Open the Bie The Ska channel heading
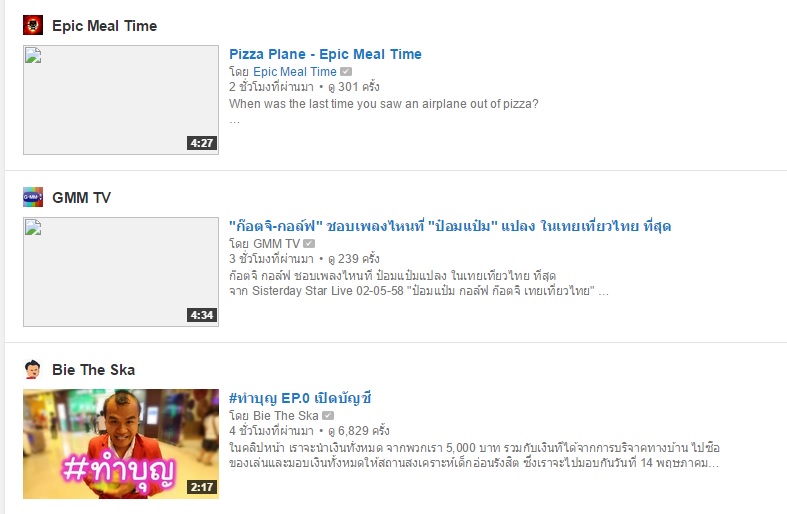The width and height of the screenshot is (787, 514). click(93, 370)
